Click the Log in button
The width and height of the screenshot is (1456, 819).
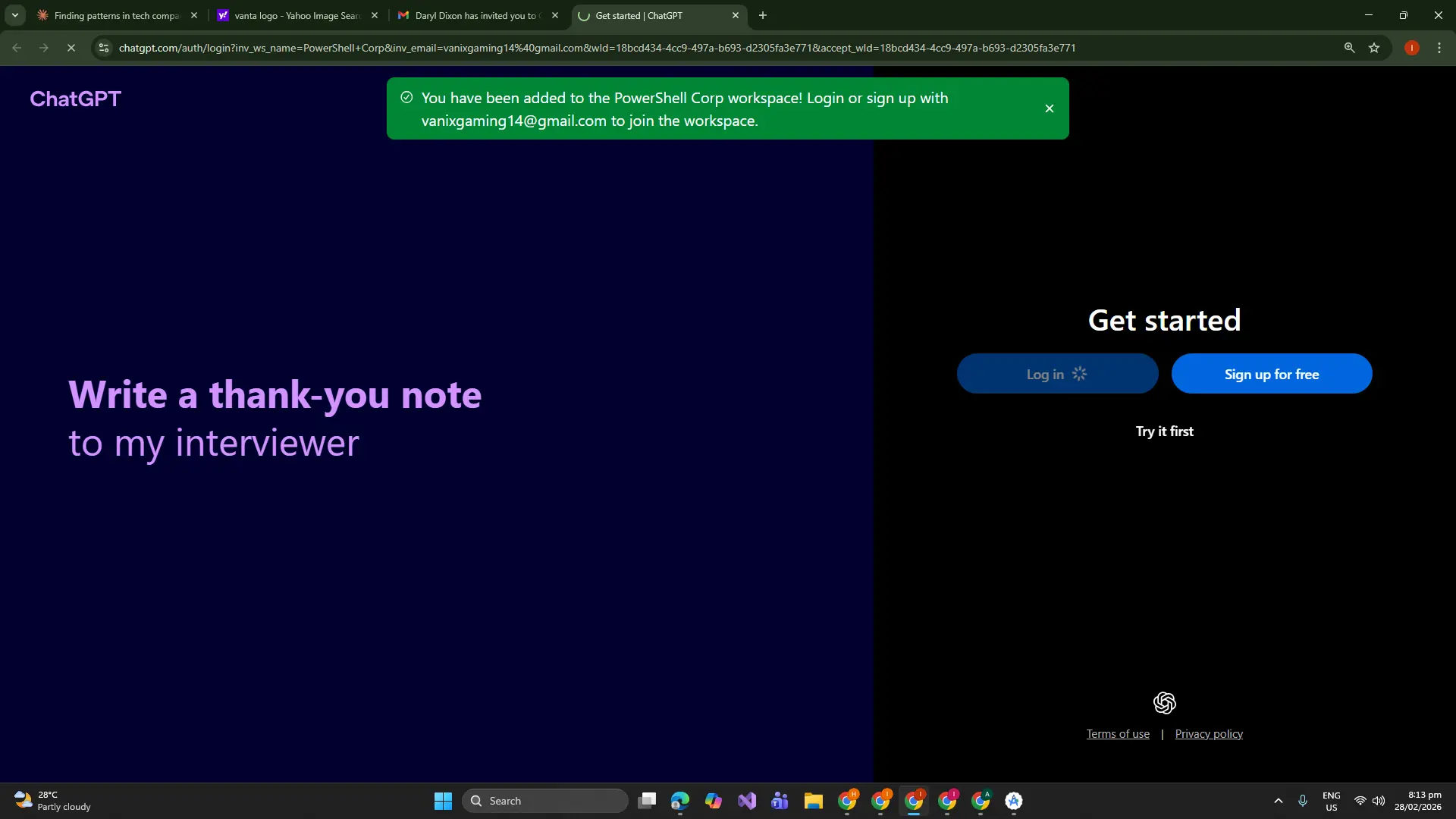[x=1057, y=374]
